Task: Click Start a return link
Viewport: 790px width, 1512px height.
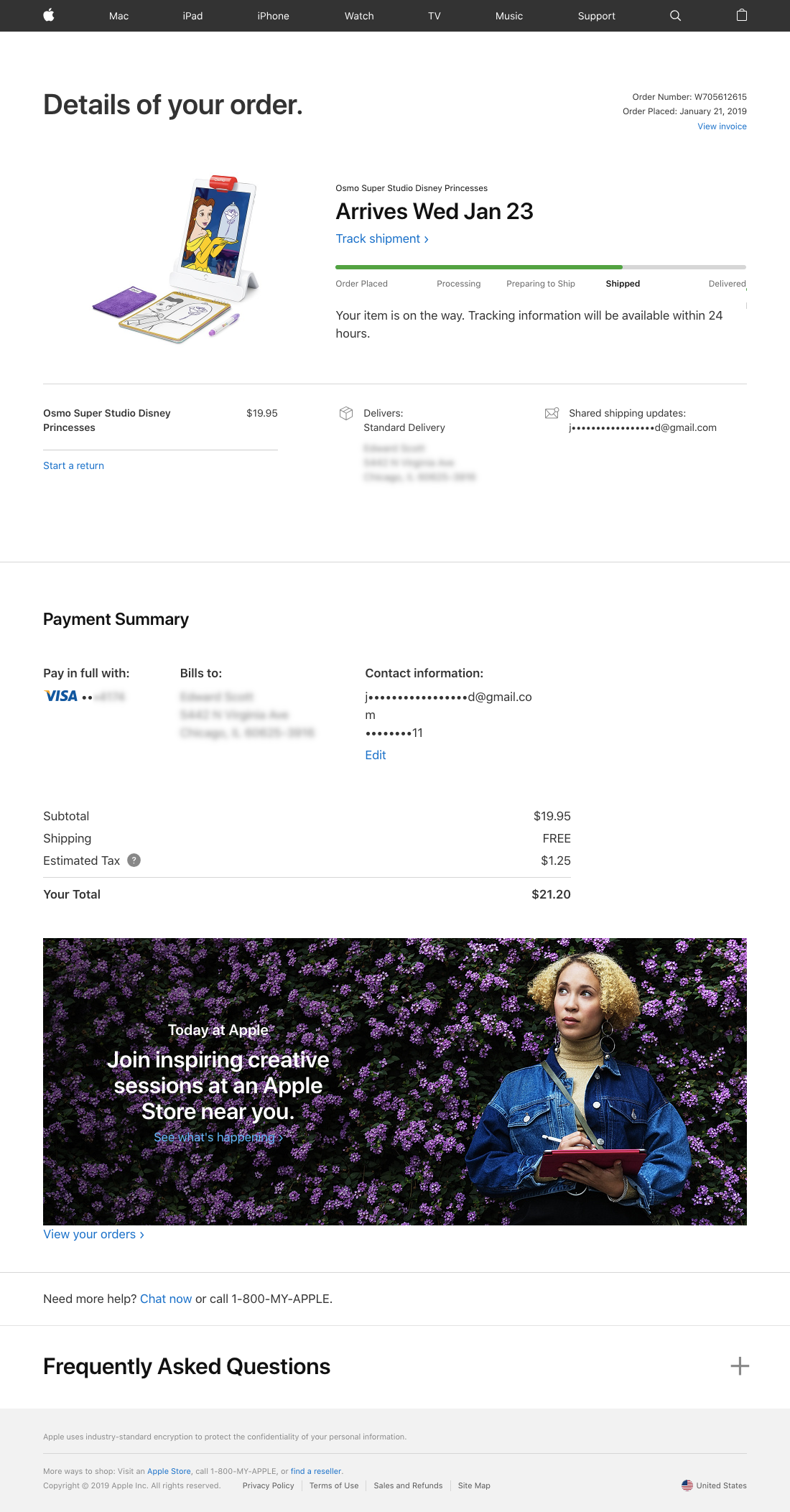Action: [x=73, y=465]
